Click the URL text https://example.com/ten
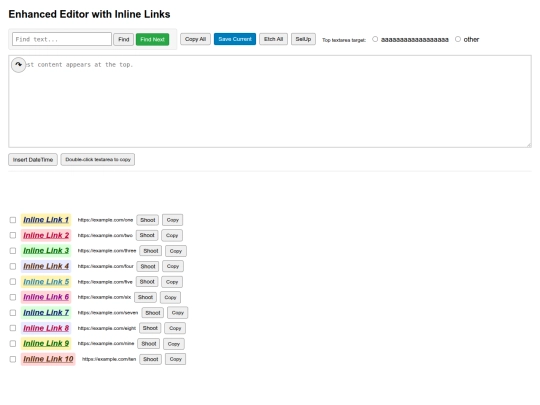The image size is (540, 405). [109, 359]
